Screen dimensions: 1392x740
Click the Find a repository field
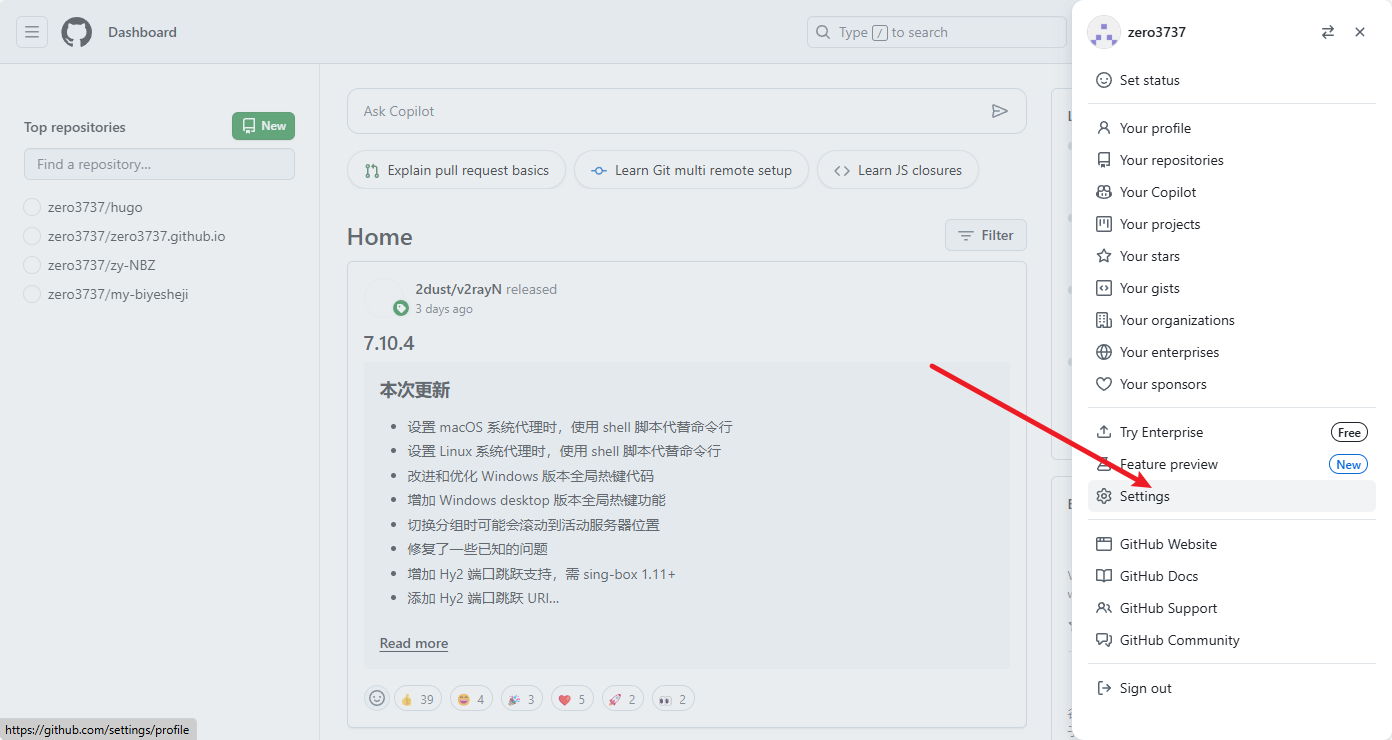point(159,164)
